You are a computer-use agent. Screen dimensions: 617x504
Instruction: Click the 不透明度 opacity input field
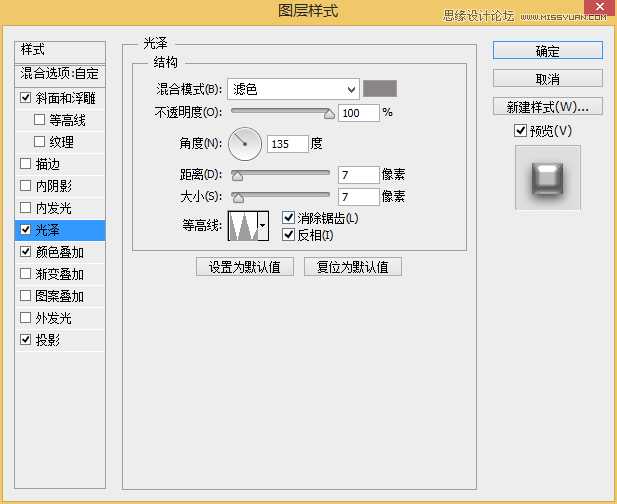tap(358, 113)
